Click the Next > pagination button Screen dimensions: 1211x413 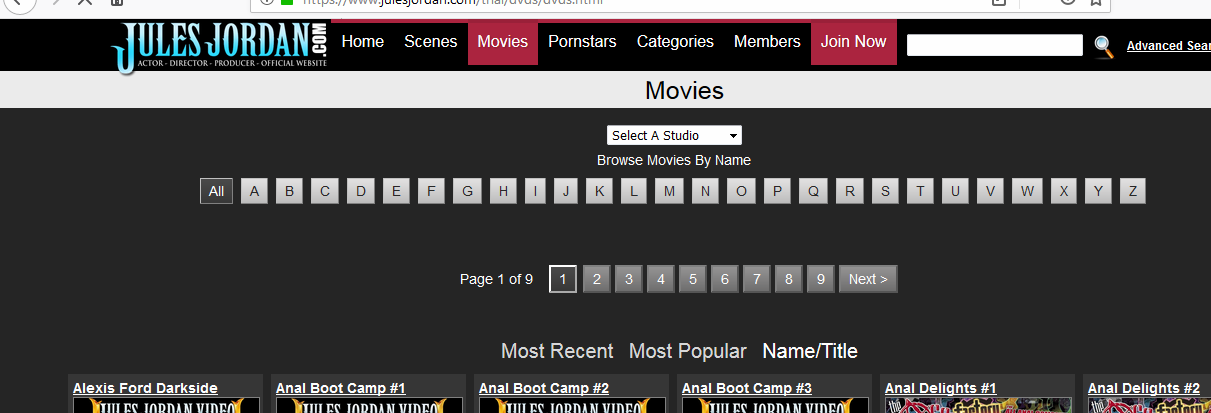click(x=867, y=280)
